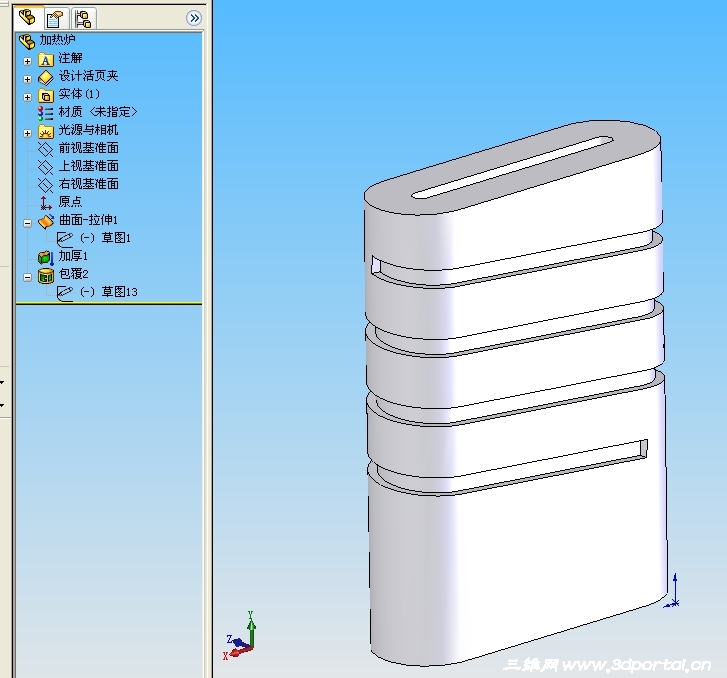Click the 草图13 sketch icon

[64, 294]
